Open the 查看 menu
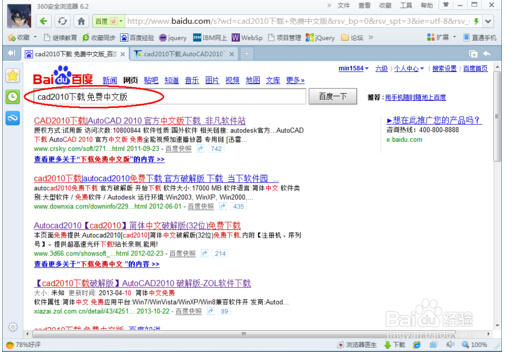Screen dimensions: 519x360 click(364, 5)
